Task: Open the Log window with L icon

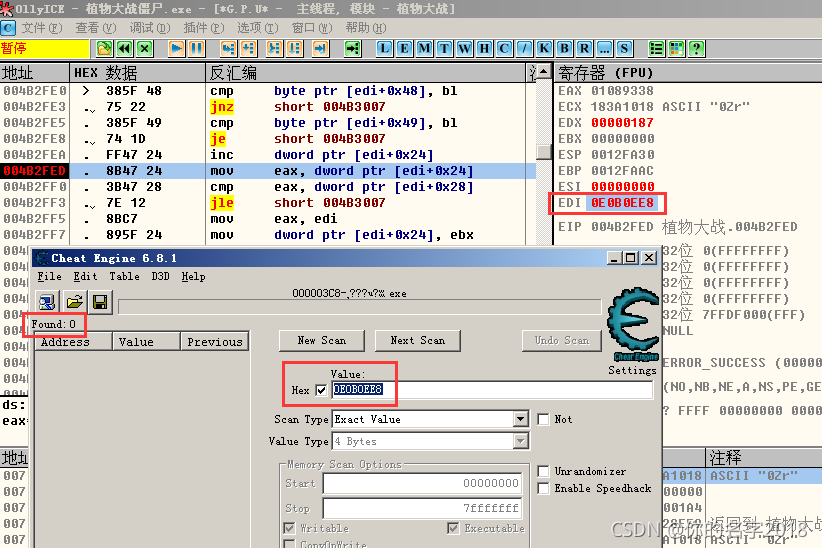Action: (x=384, y=49)
